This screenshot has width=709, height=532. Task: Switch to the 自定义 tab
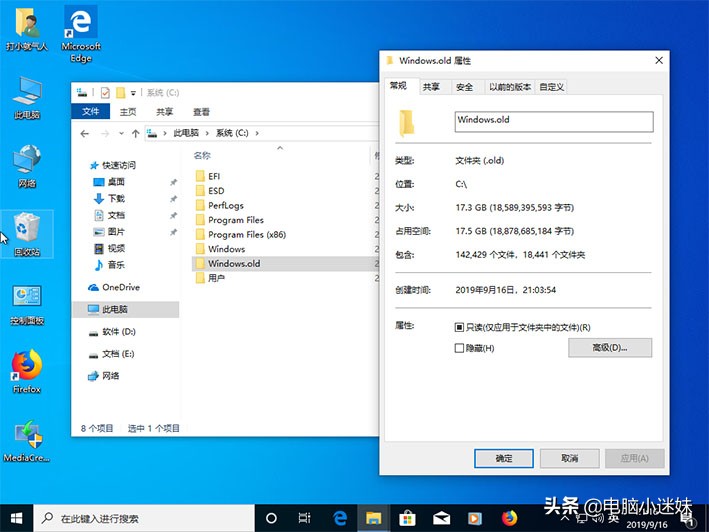click(x=552, y=87)
